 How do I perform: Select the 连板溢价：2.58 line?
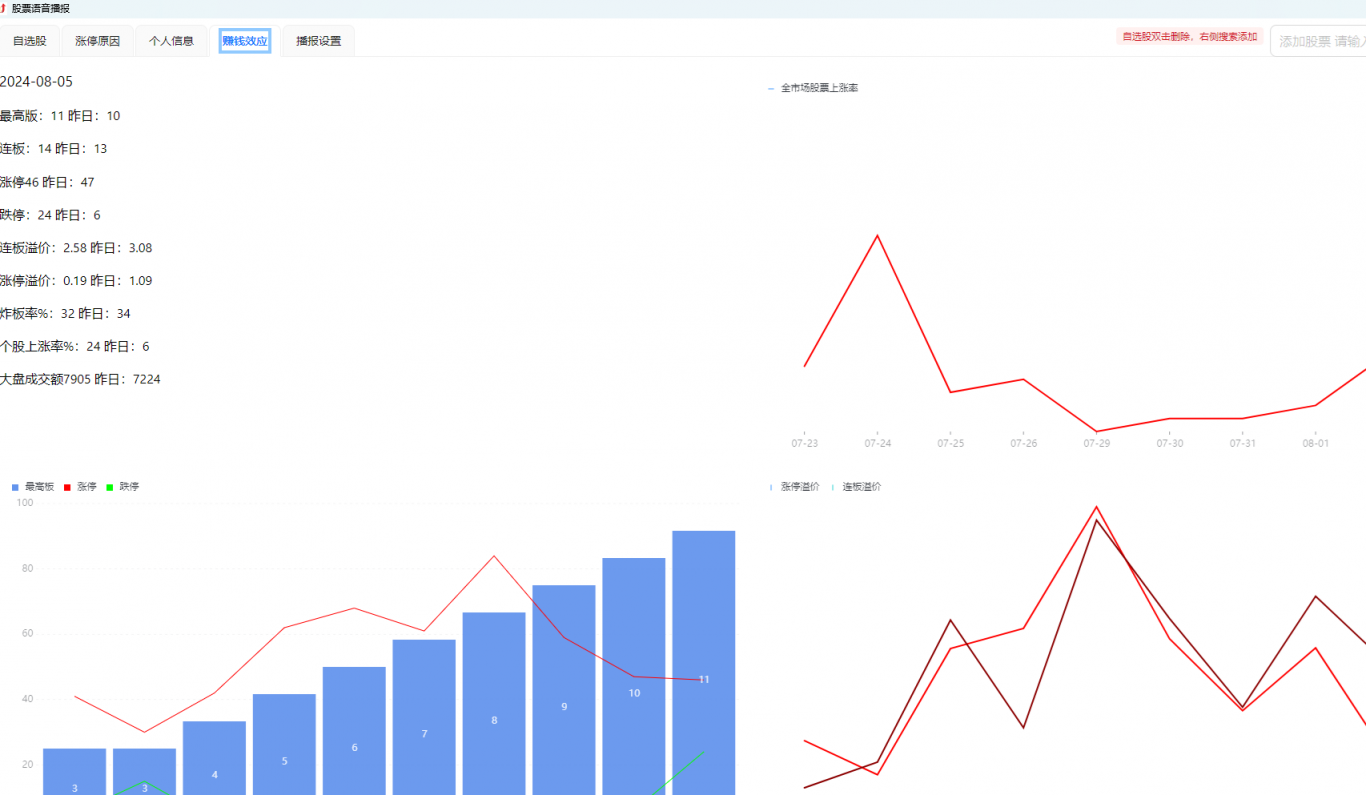[76, 248]
